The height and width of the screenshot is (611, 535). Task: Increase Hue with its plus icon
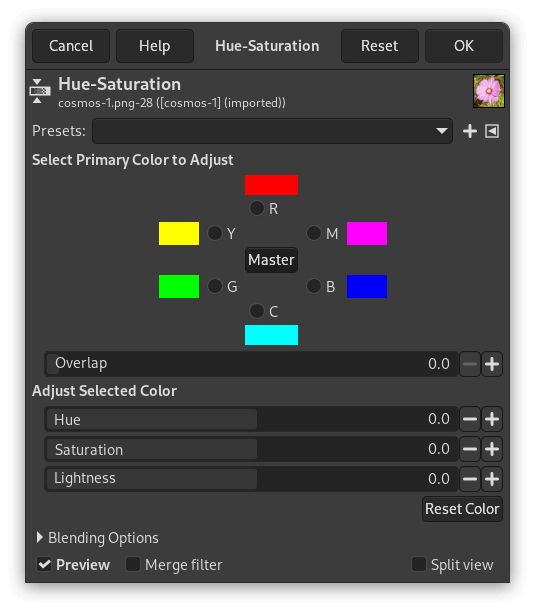pyautogui.click(x=492, y=419)
